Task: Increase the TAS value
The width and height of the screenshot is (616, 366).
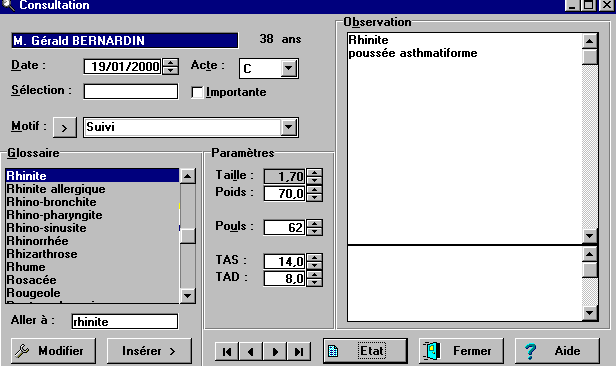Action: (x=314, y=257)
